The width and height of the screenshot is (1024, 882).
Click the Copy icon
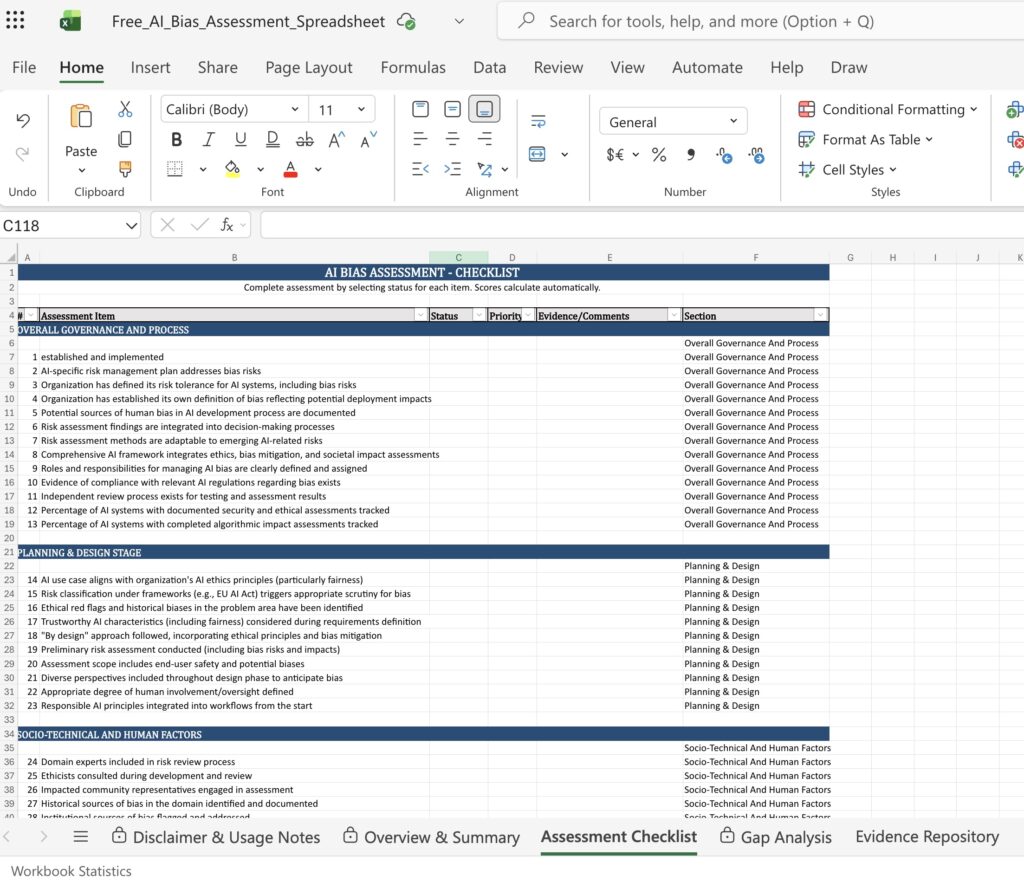(x=125, y=138)
